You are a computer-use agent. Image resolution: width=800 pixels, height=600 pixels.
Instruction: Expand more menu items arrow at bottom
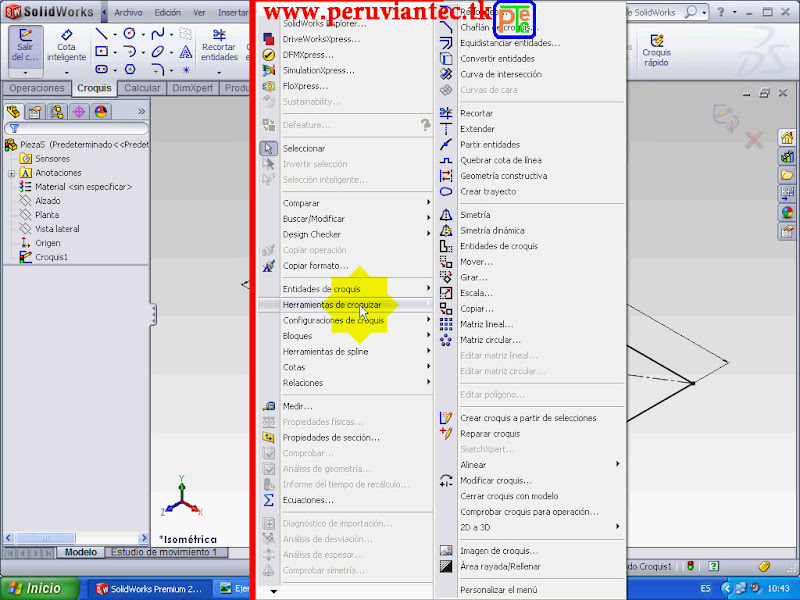tap(273, 591)
